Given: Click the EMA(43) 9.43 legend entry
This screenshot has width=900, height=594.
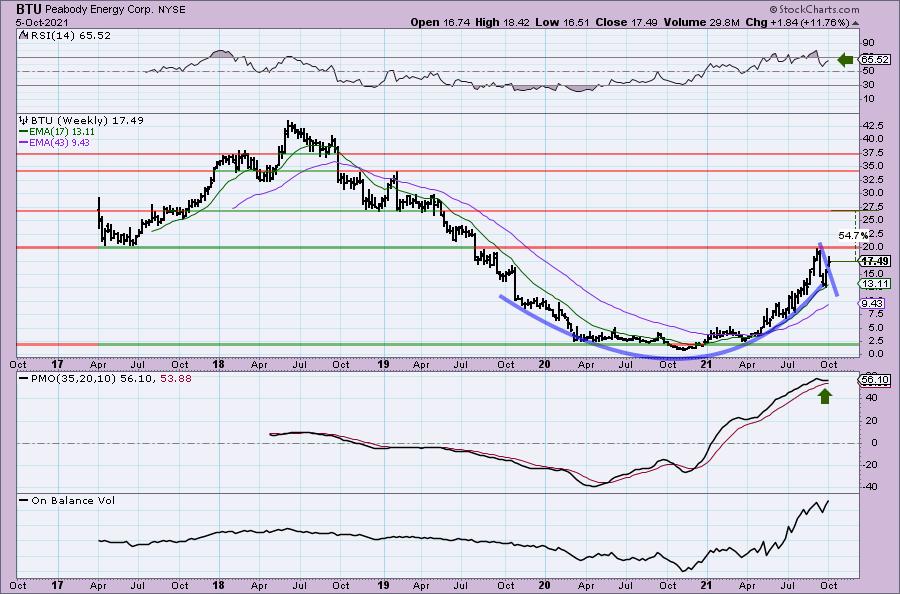Looking at the screenshot, I should 54,142.
